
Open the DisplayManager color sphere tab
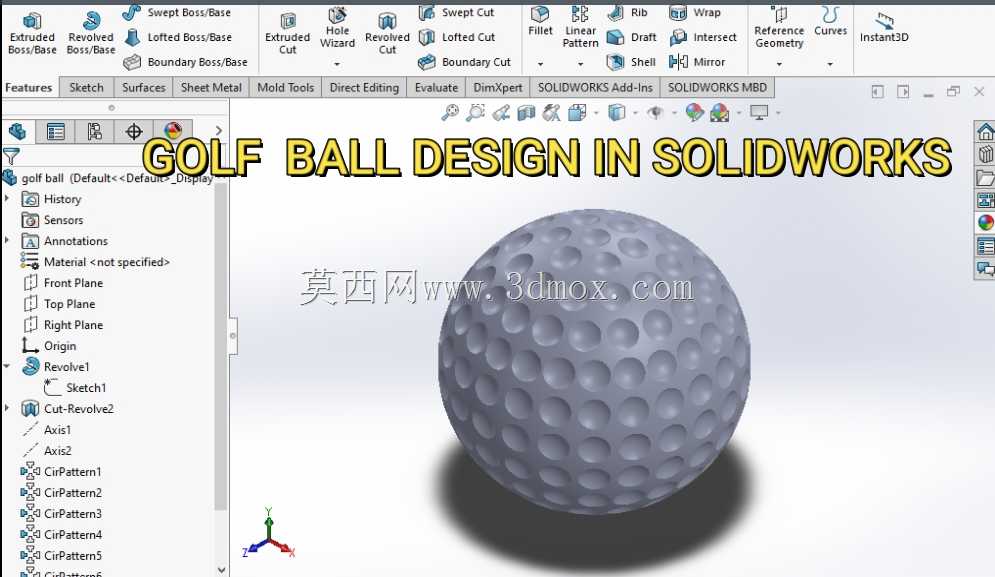173,131
